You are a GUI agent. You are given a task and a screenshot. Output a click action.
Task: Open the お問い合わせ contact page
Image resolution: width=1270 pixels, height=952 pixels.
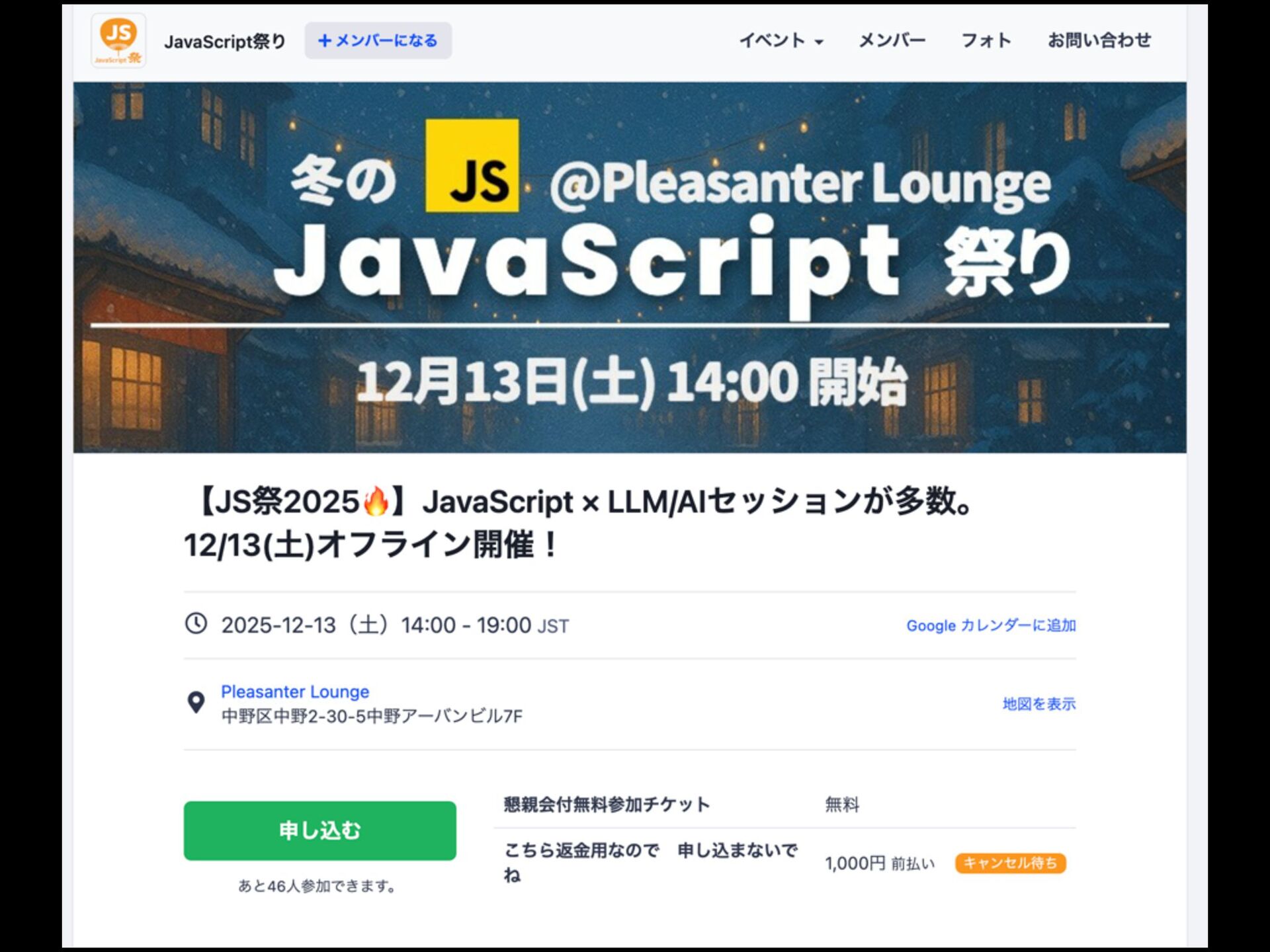1099,41
